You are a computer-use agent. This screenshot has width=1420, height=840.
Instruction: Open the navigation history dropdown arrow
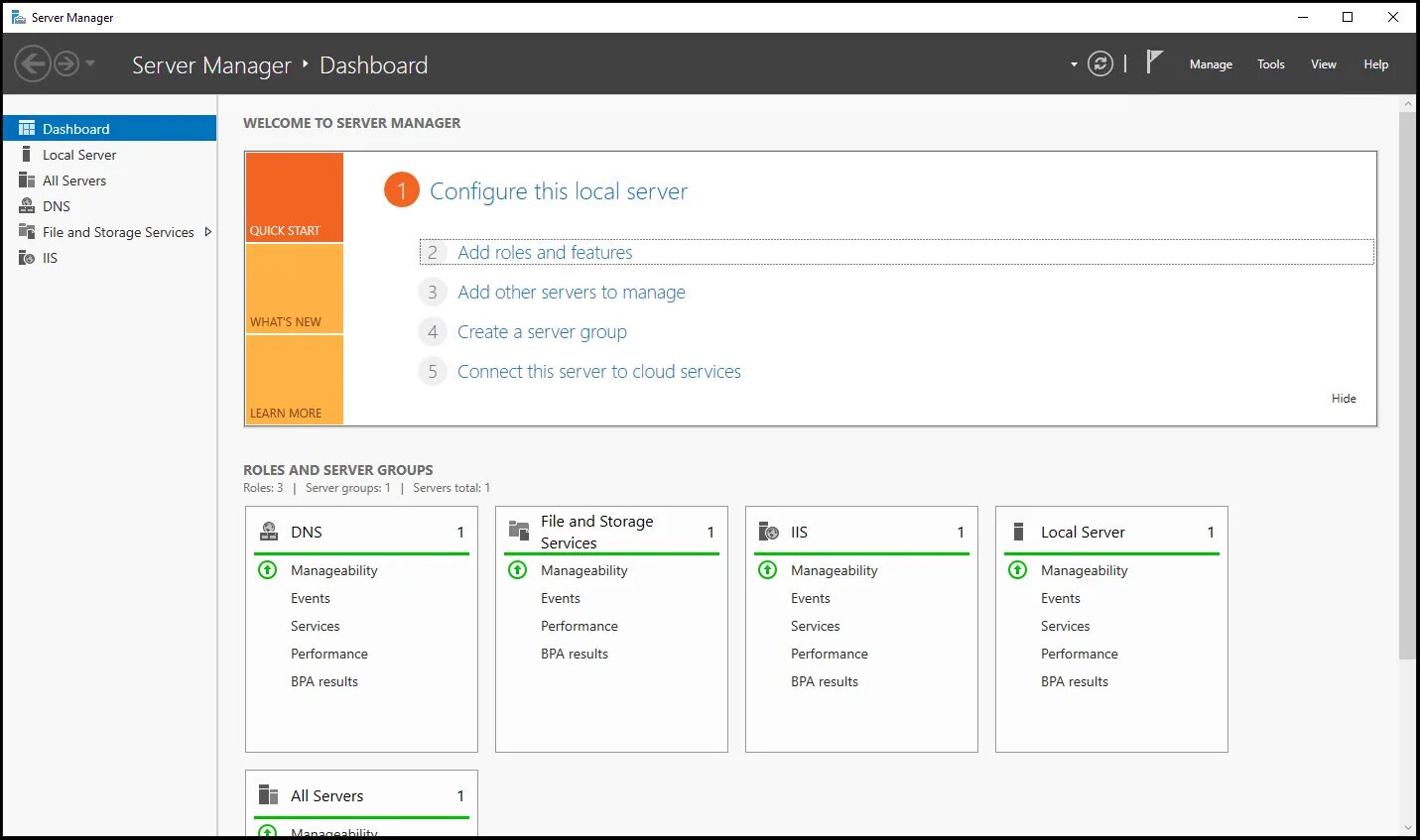90,64
